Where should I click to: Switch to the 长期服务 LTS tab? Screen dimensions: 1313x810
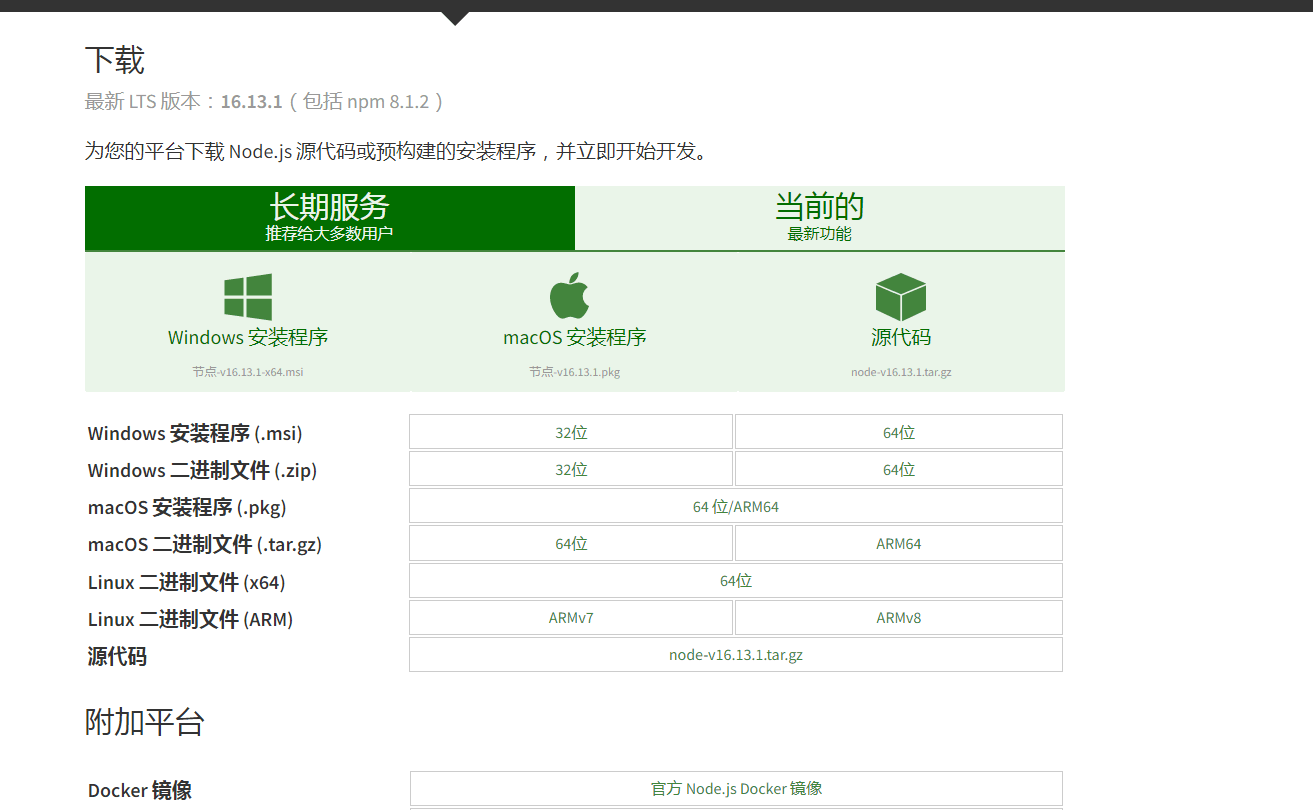tap(330, 218)
